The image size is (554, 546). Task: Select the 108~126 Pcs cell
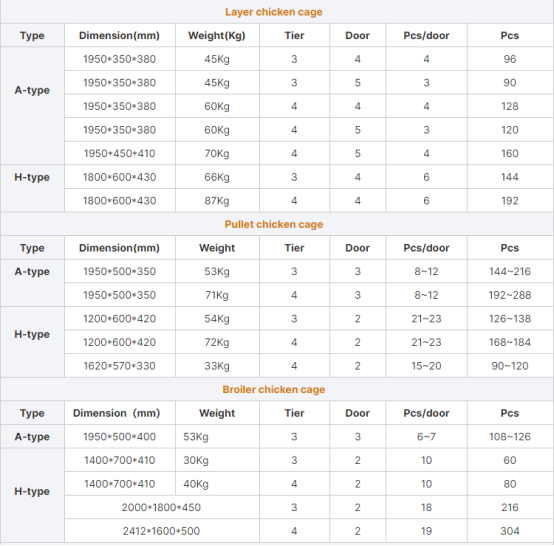click(x=510, y=437)
